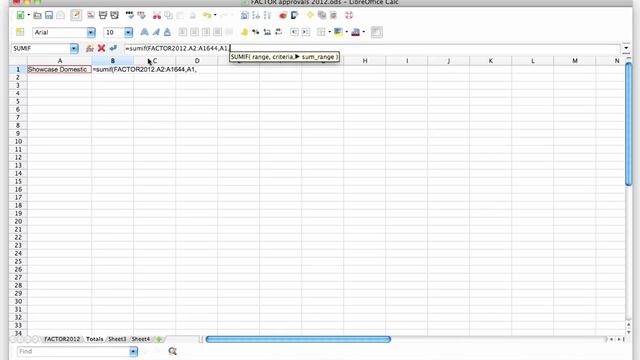Click the Page Preview icon
640x360 pixels.
[x=115, y=15]
